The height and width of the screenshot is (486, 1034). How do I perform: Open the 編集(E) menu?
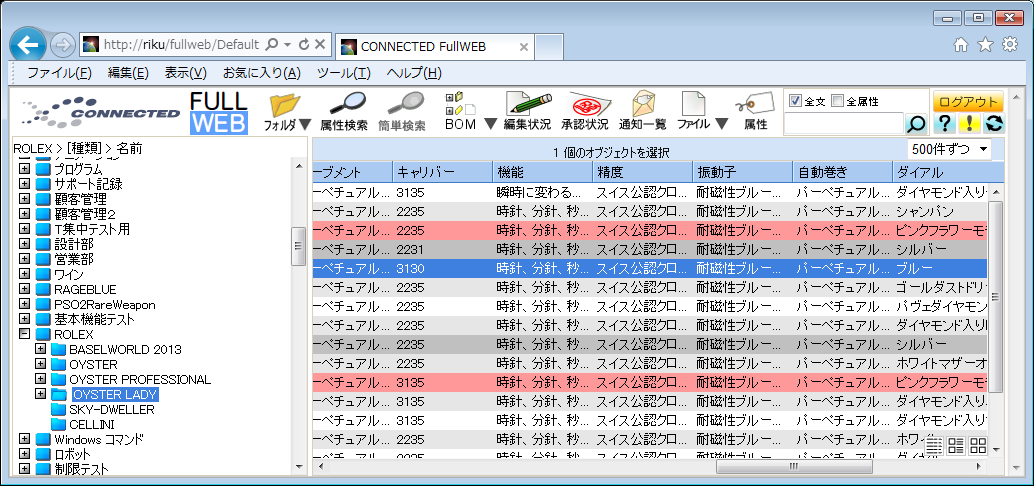click(x=128, y=73)
